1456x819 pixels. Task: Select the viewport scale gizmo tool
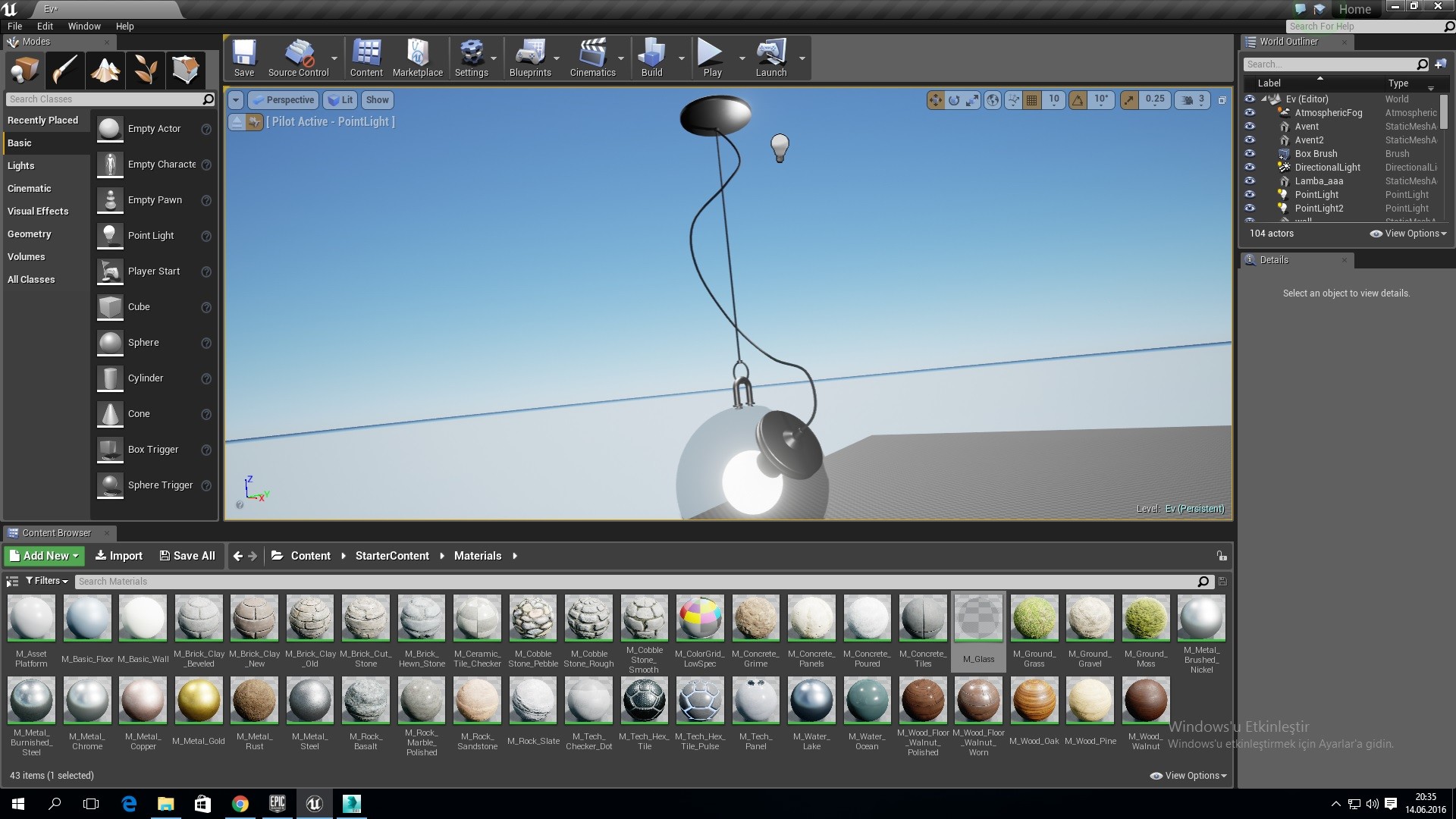click(972, 100)
